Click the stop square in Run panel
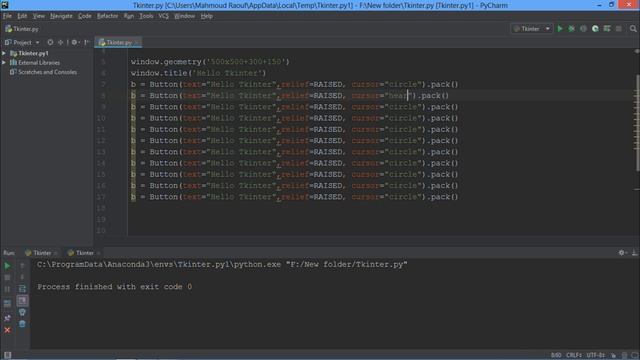This screenshot has width=640, height=360. 7,278
